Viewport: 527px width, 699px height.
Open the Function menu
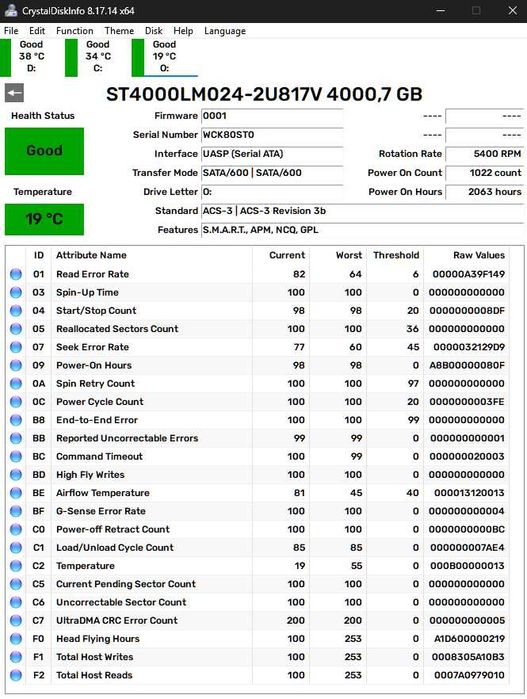click(x=74, y=31)
